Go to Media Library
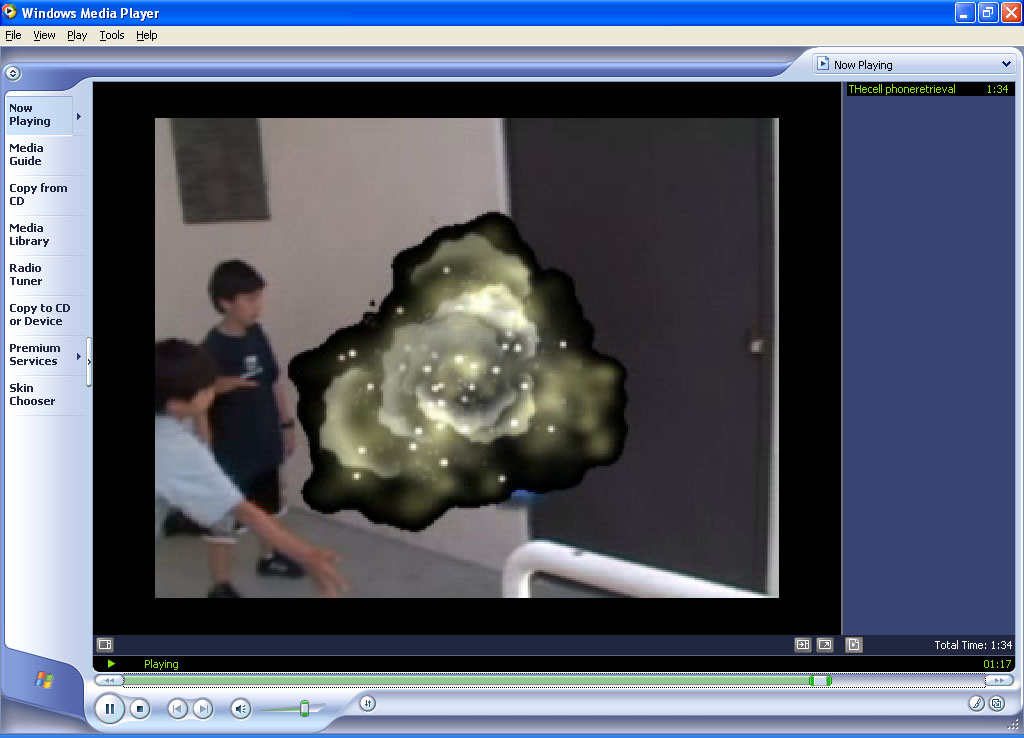Image resolution: width=1024 pixels, height=738 pixels. pyautogui.click(x=29, y=234)
